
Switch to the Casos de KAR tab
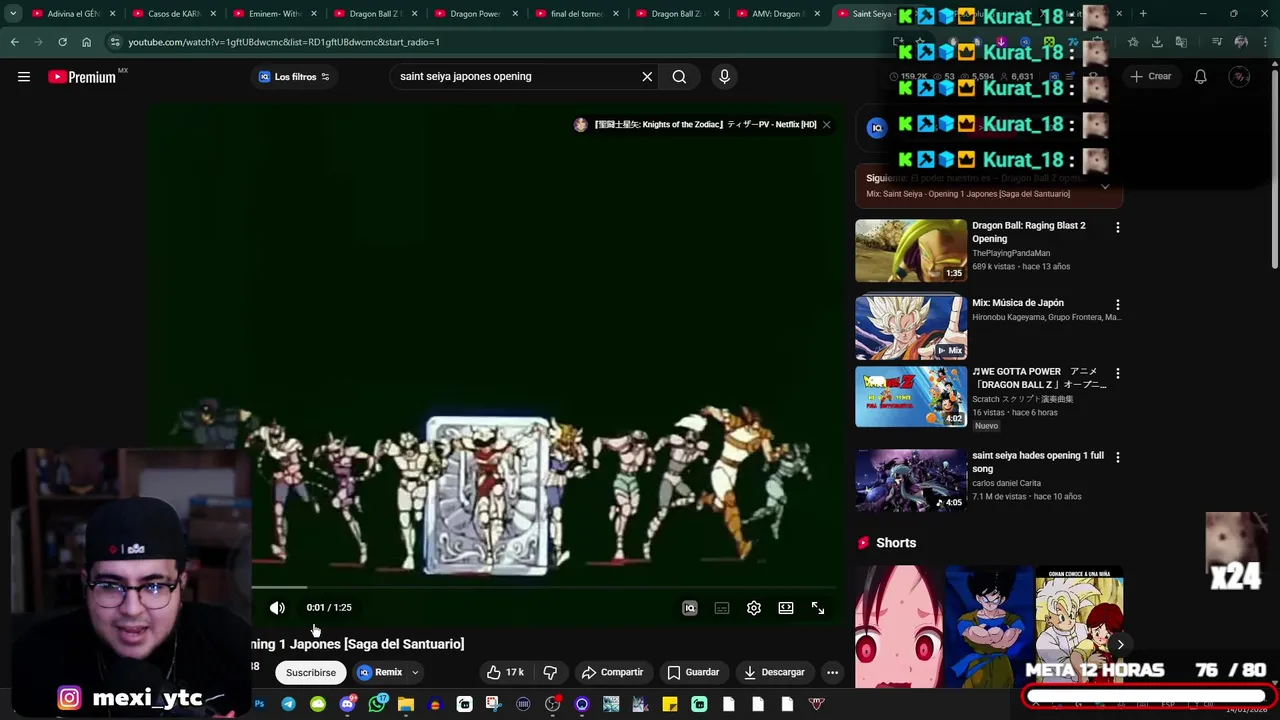click(174, 14)
